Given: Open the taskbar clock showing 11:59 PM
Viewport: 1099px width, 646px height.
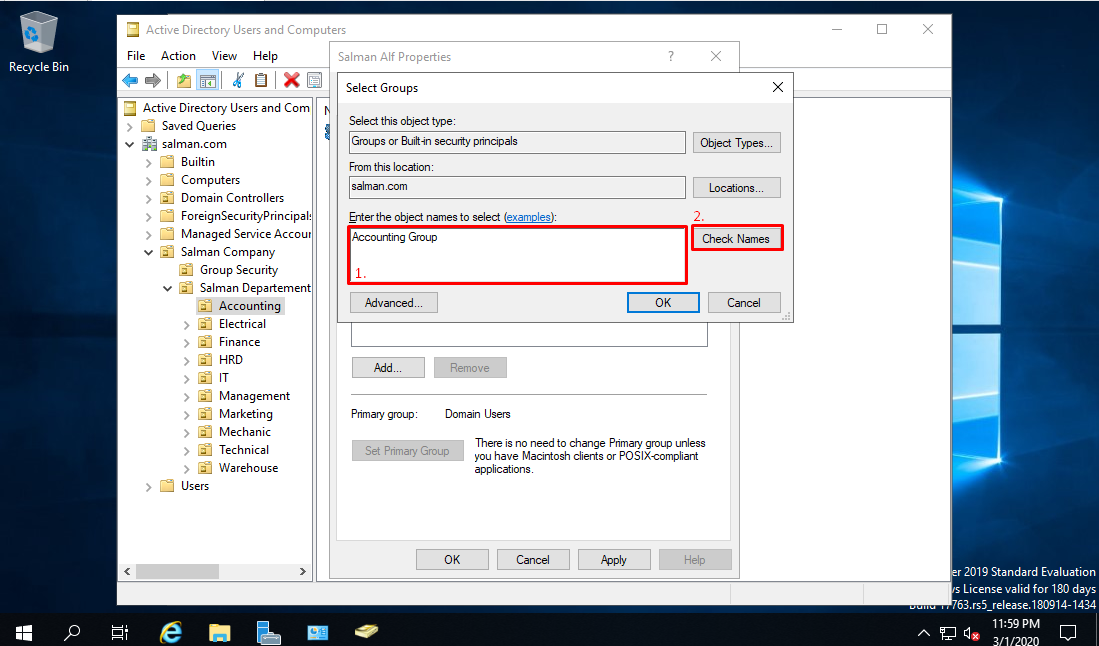Looking at the screenshot, I should coord(1016,632).
